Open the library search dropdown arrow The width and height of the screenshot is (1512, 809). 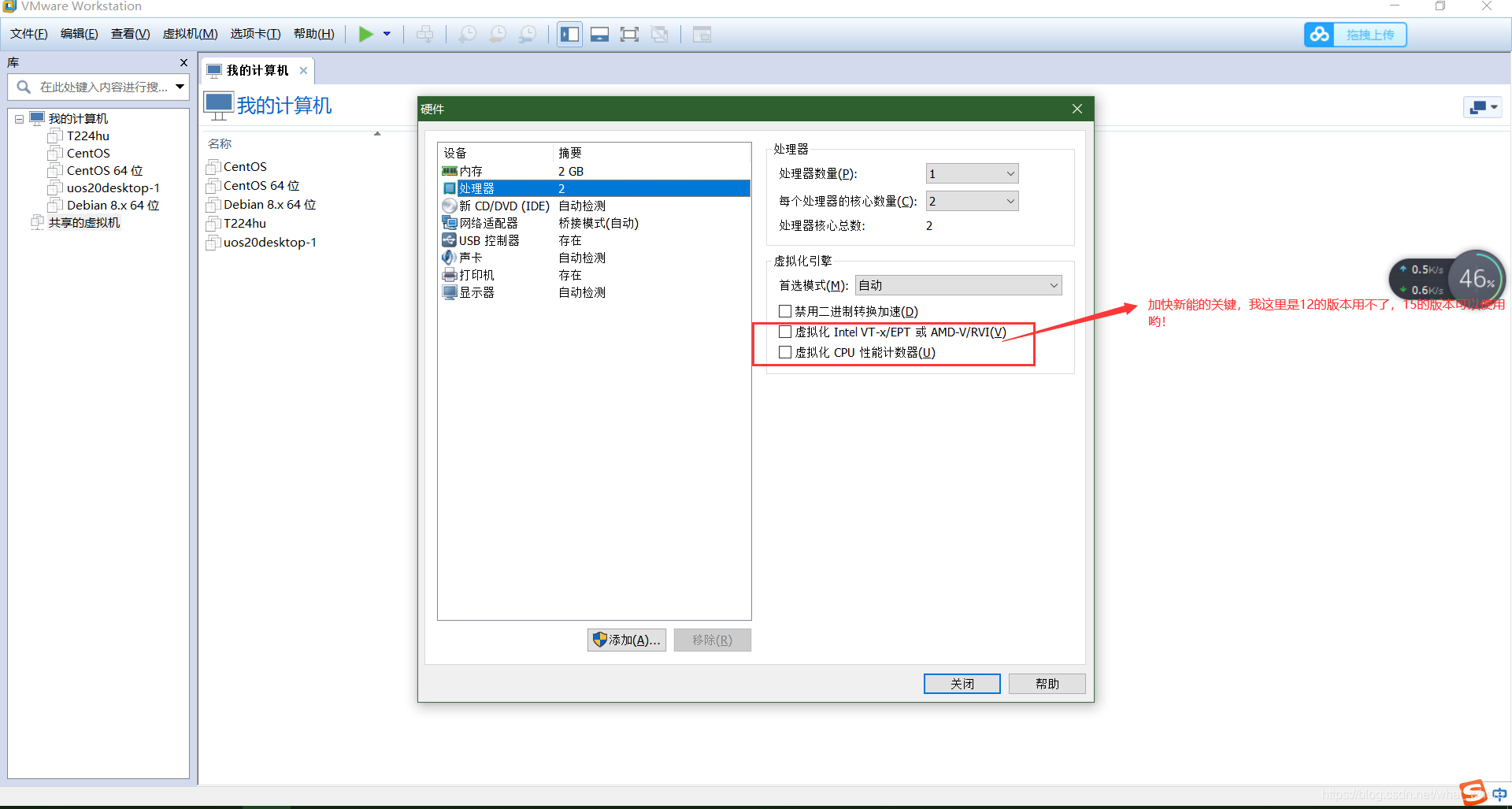click(180, 87)
